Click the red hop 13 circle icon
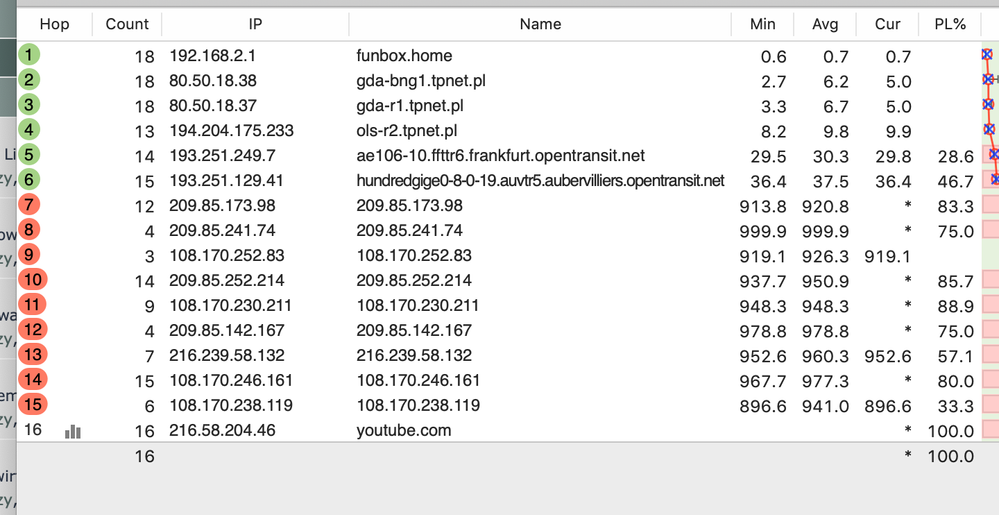 [x=32, y=355]
